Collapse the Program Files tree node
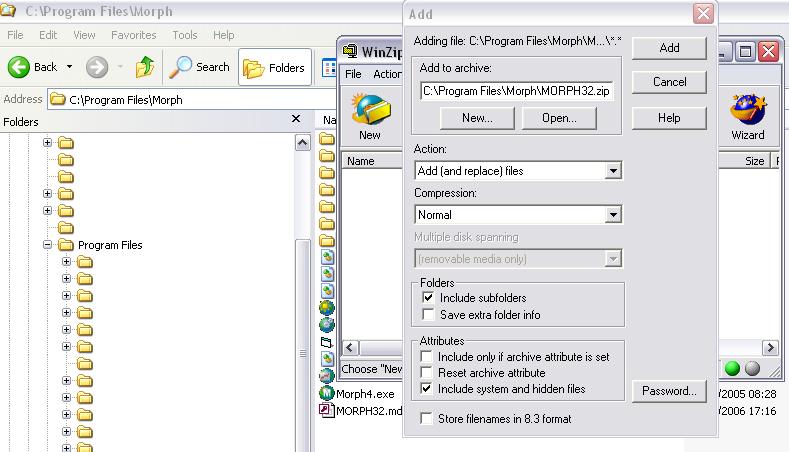The height and width of the screenshot is (452, 789). (x=47, y=245)
